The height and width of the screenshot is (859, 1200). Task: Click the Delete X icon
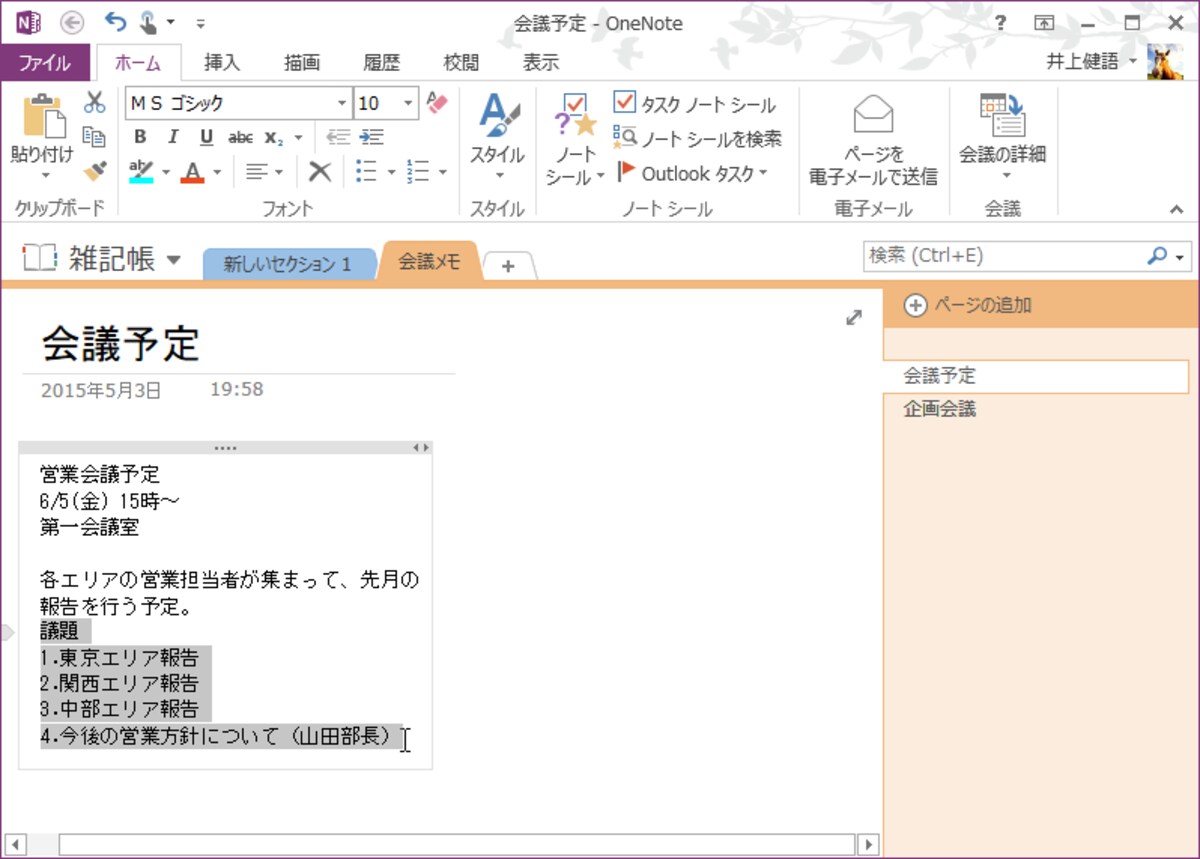[x=320, y=172]
